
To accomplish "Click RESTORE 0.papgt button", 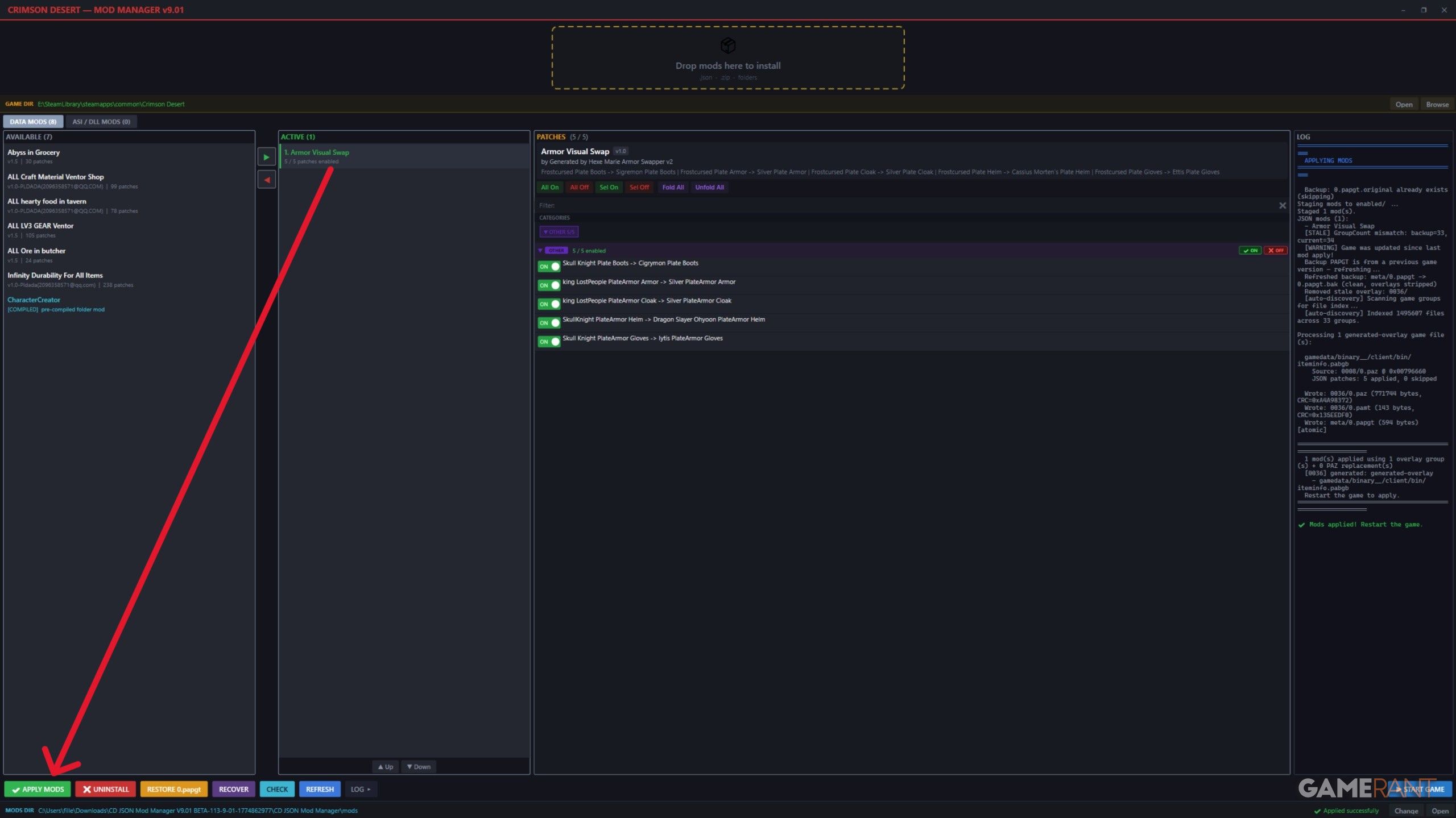I will coord(173,789).
